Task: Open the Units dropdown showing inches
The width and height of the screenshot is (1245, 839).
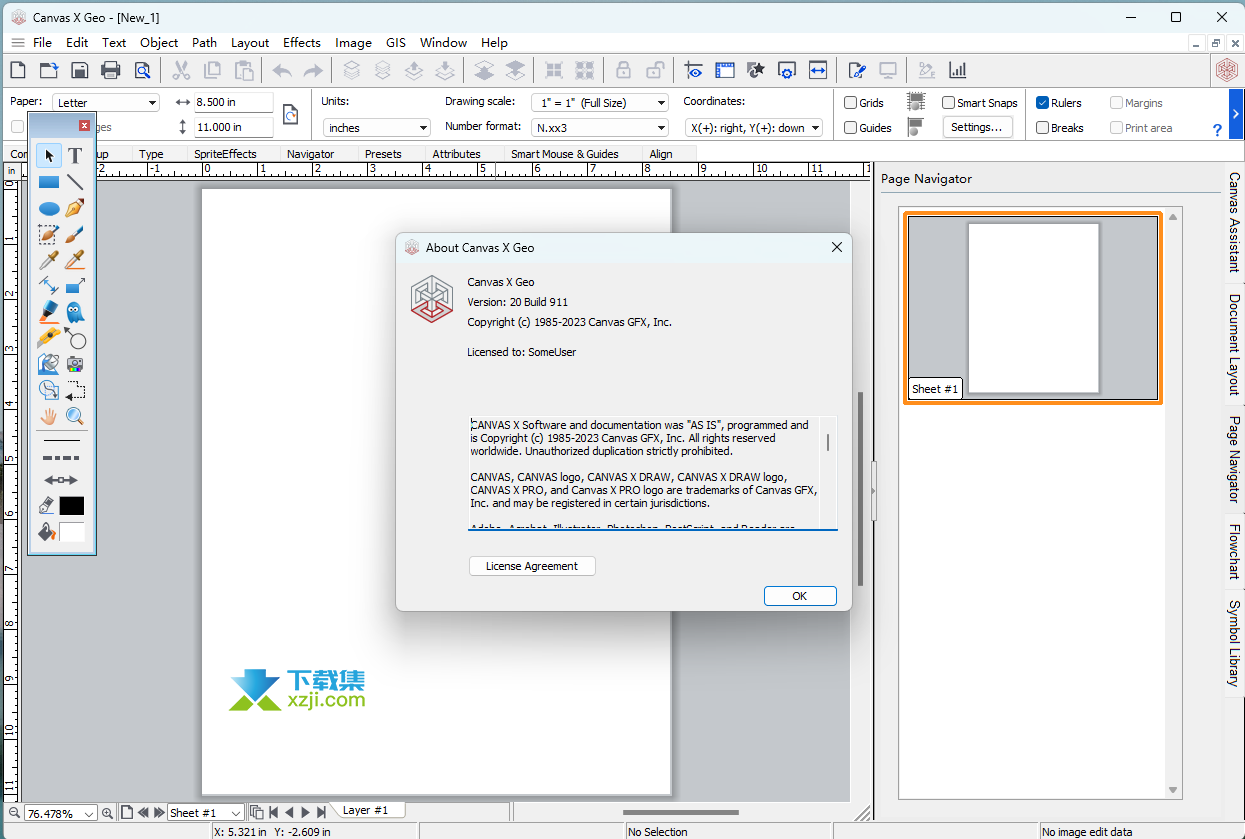Action: point(377,128)
